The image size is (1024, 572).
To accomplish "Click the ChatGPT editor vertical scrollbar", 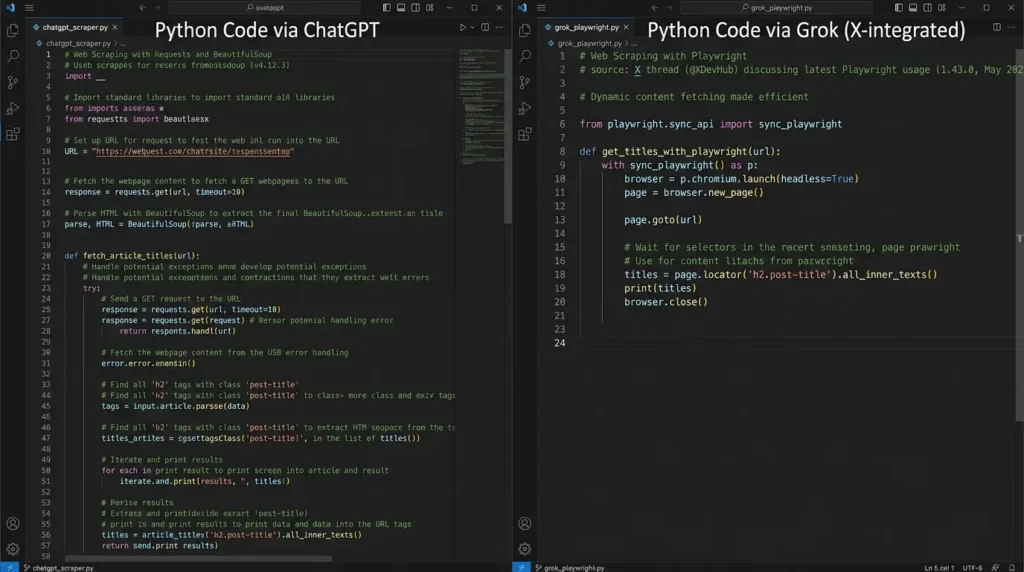I will click(x=508, y=137).
